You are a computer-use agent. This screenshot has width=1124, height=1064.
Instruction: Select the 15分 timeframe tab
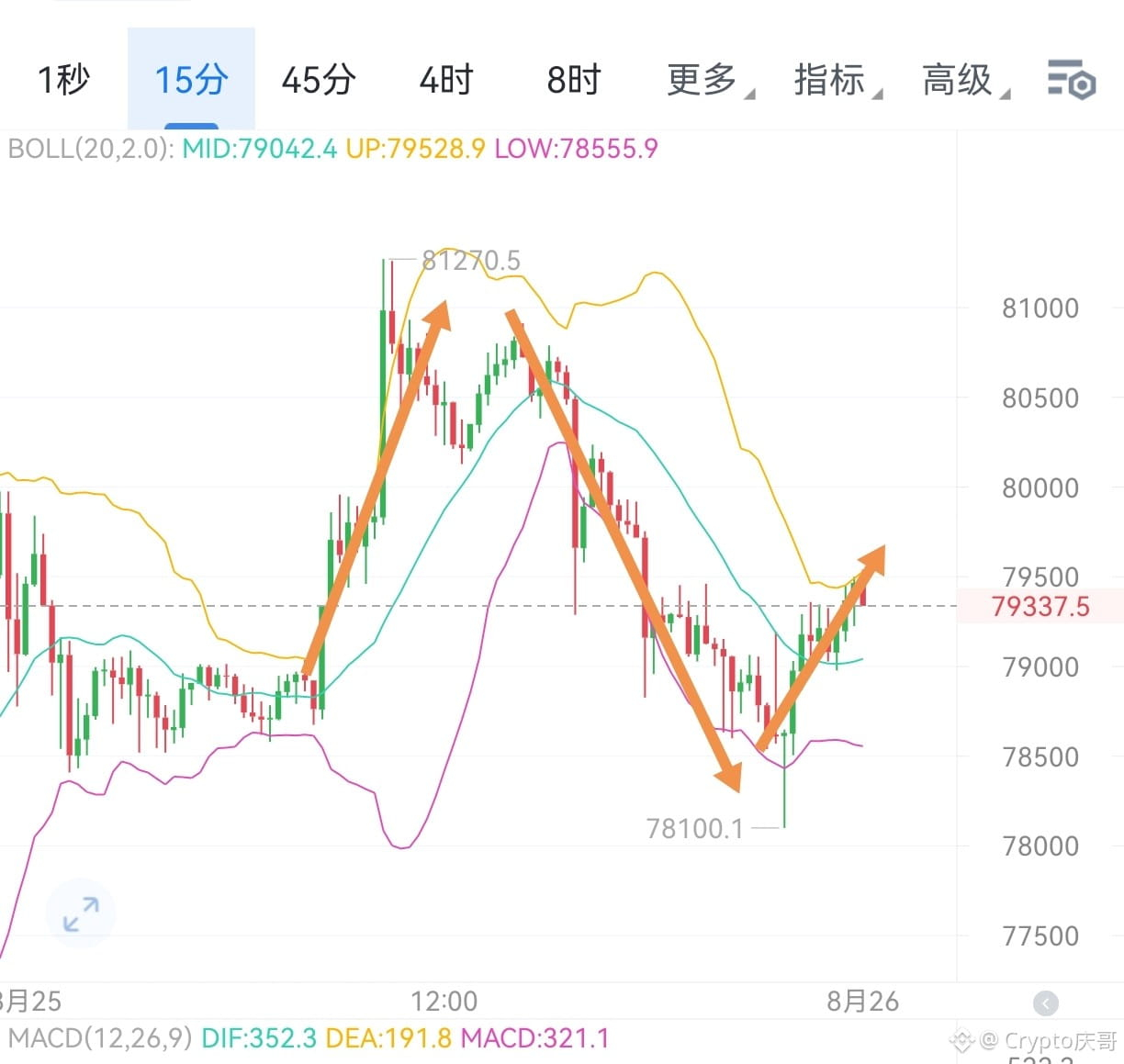point(191,79)
